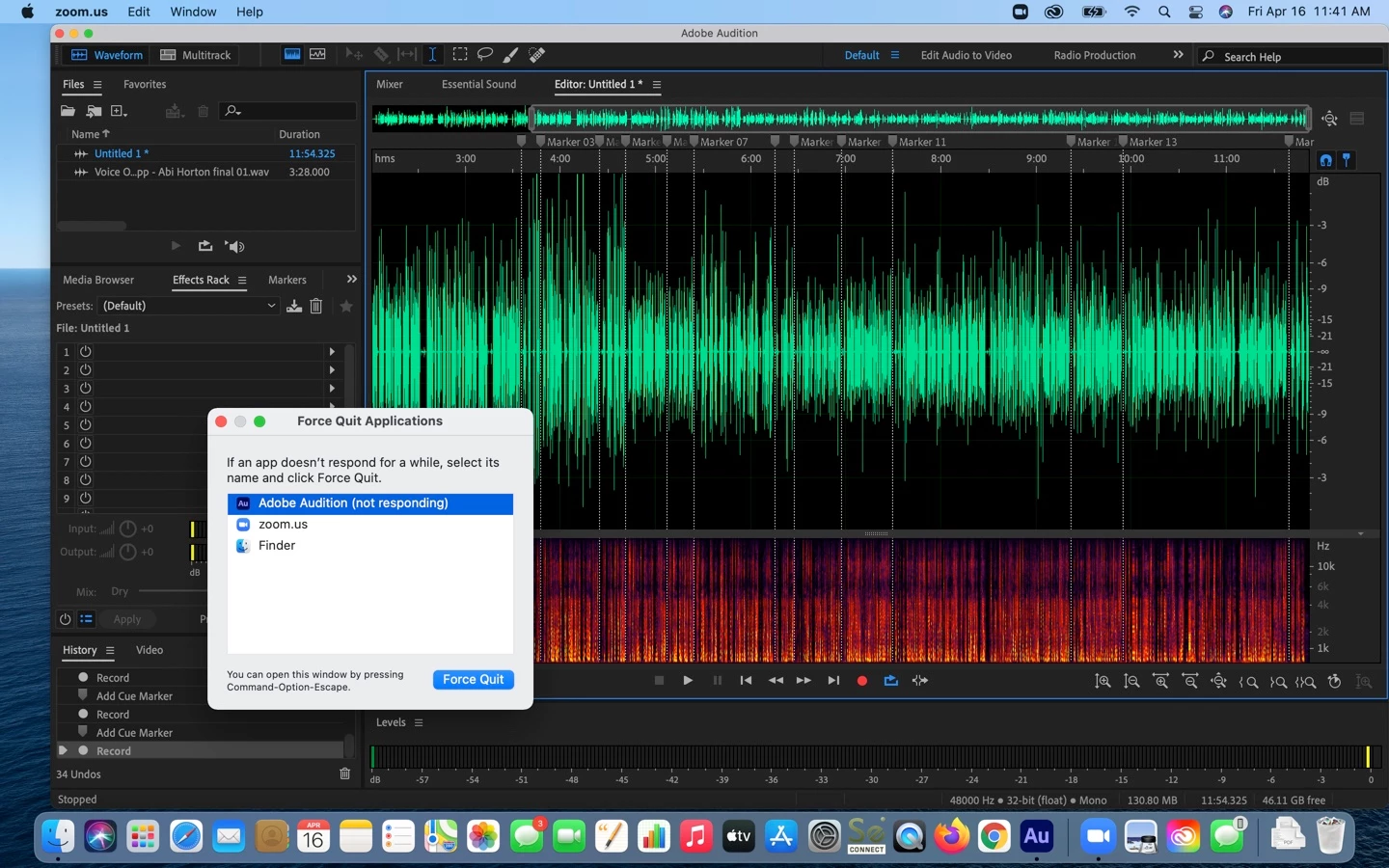Image resolution: width=1389 pixels, height=868 pixels.
Task: Select the Time Selection tool
Action: click(x=432, y=55)
